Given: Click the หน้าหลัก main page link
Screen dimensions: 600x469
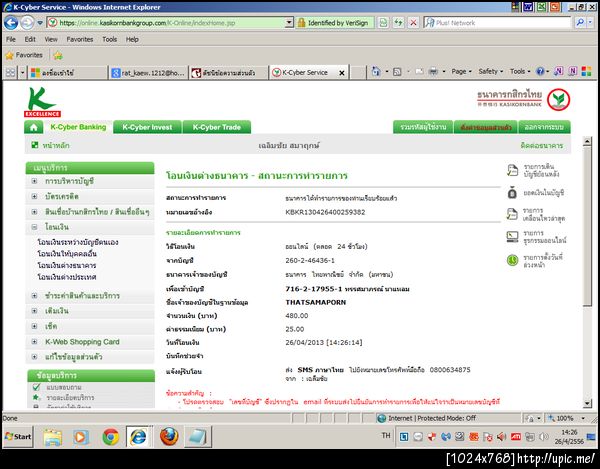Looking at the screenshot, I should point(56,145).
